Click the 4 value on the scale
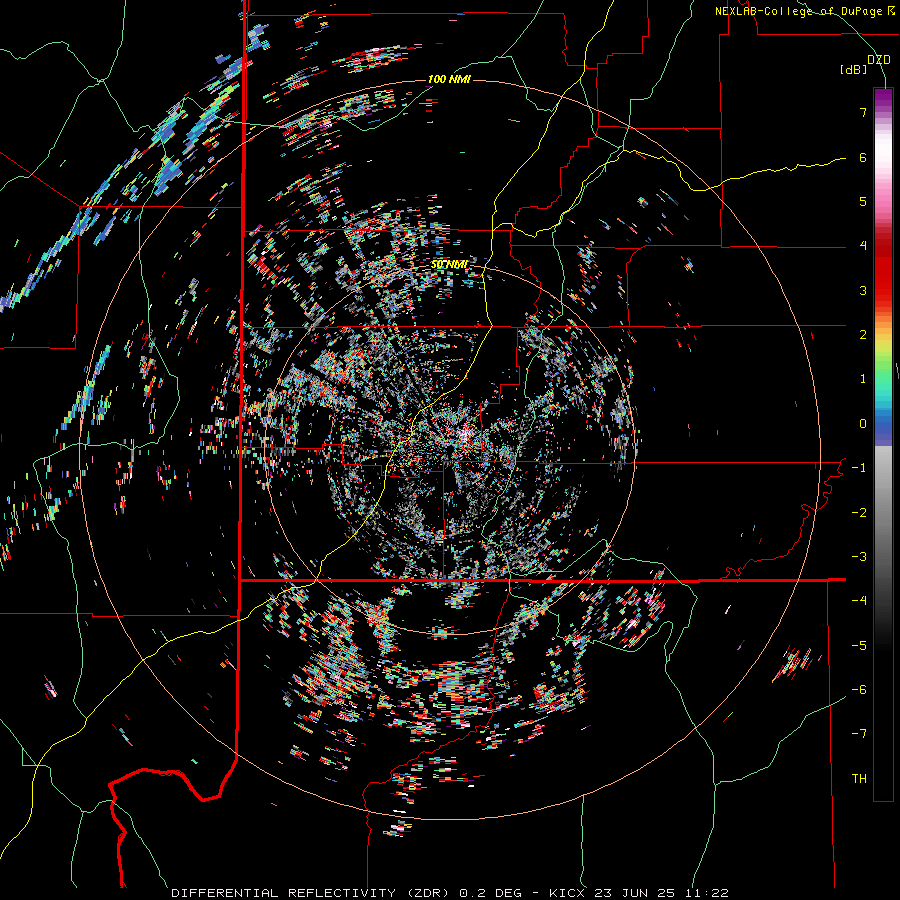 (863, 246)
